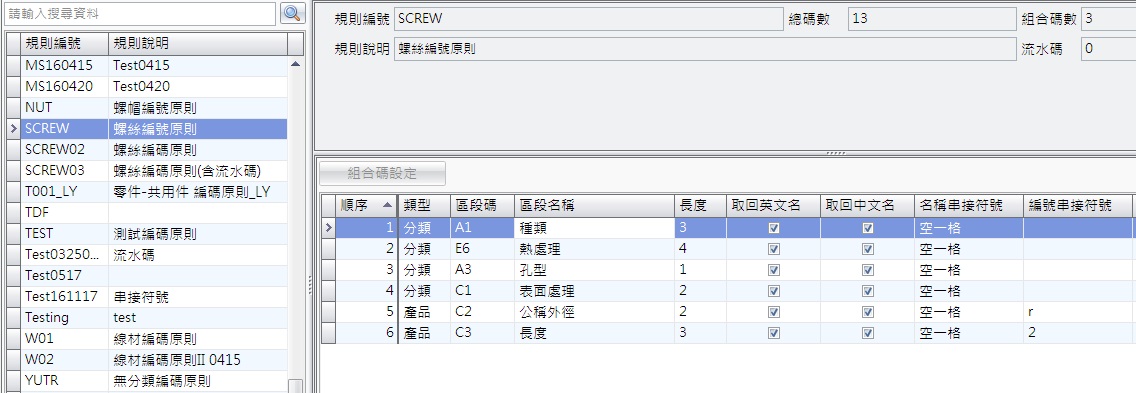
Task: Click the 長度 column header
Action: point(700,205)
